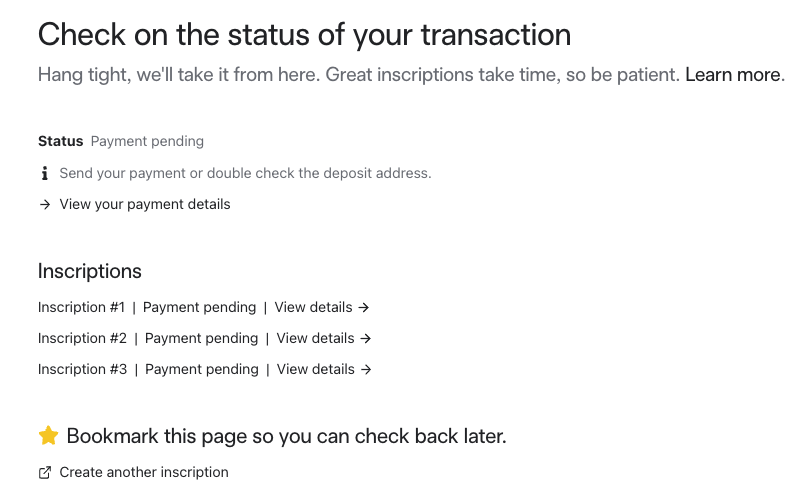Click the external link icon near Create another inscription

[45, 472]
